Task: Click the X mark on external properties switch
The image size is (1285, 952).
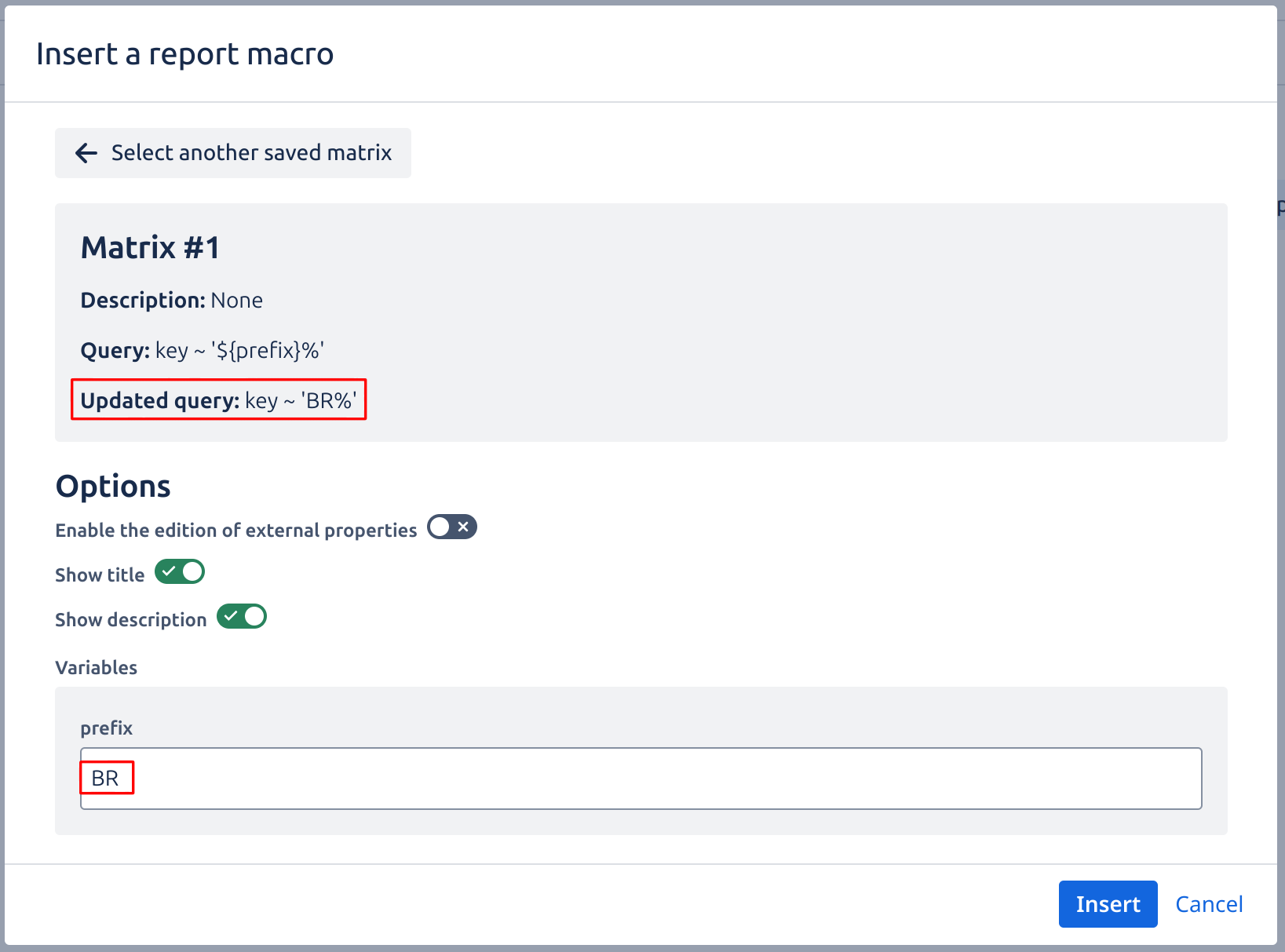Action: click(463, 527)
